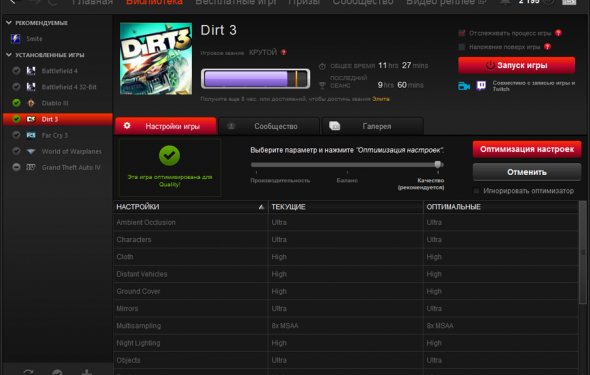Viewport: 590px width, 375px height.
Task: Collapse the Рекомендуемые section
Action: pos(9,23)
